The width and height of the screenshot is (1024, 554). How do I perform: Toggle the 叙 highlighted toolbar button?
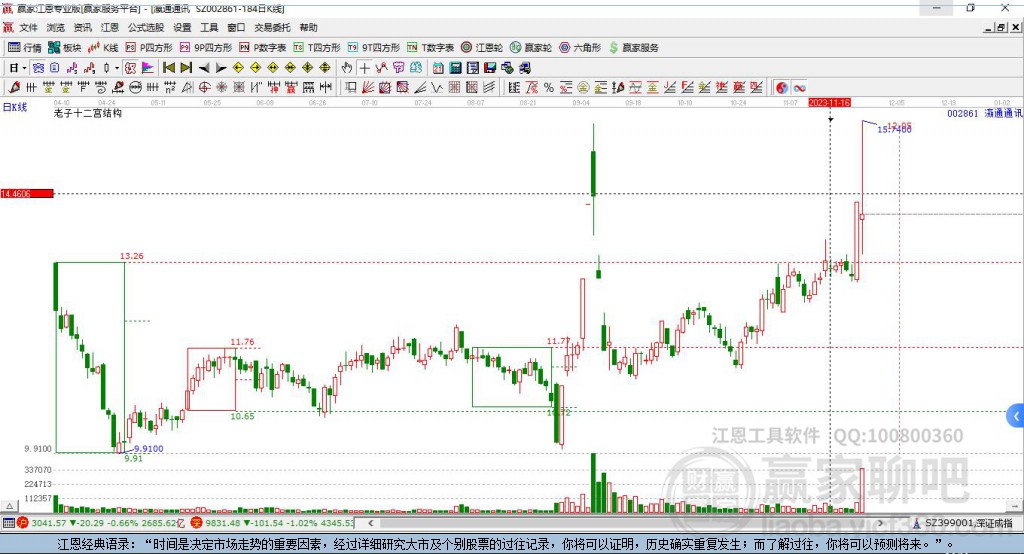click(131, 68)
